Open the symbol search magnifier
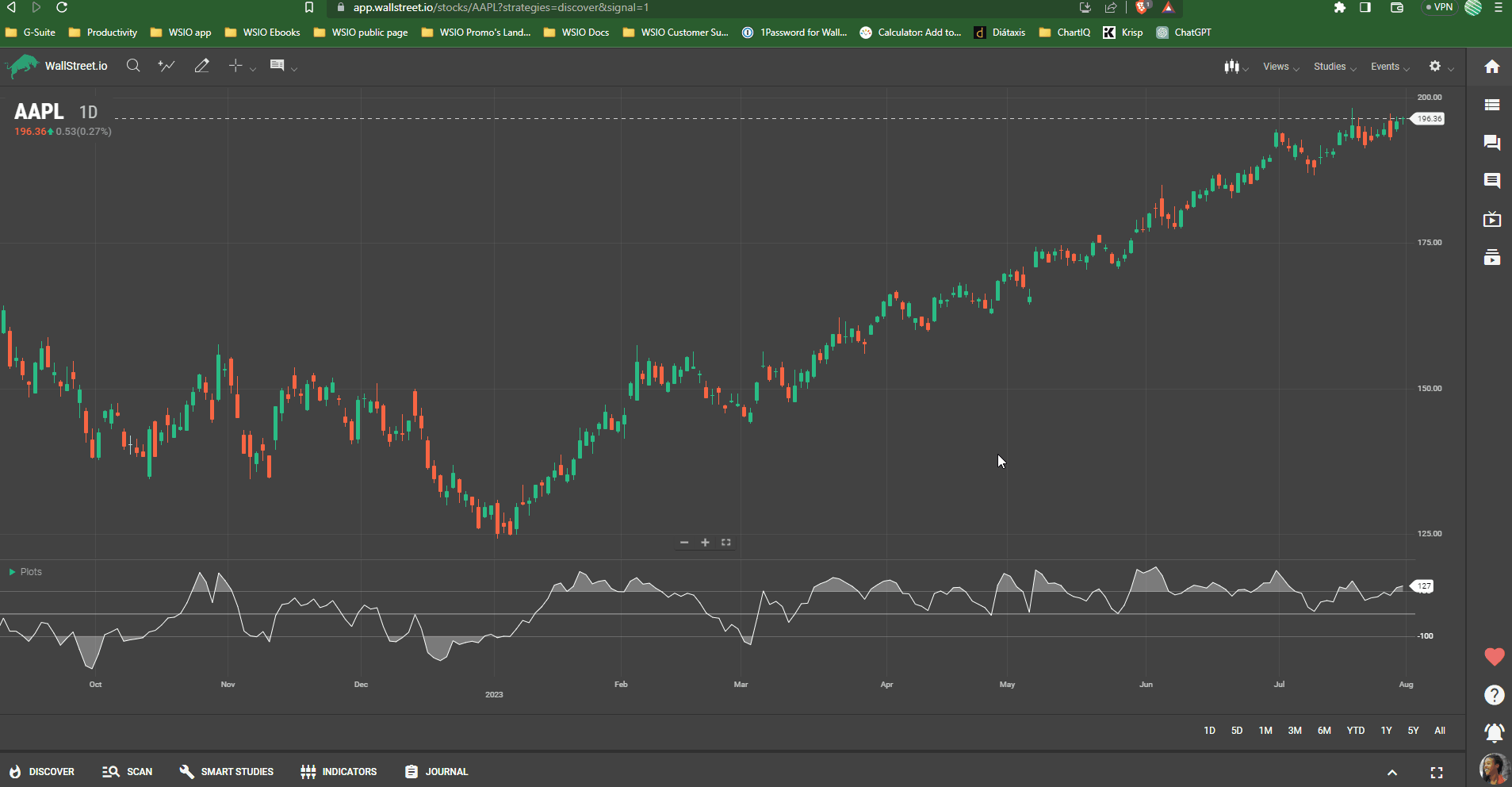 pos(133,66)
